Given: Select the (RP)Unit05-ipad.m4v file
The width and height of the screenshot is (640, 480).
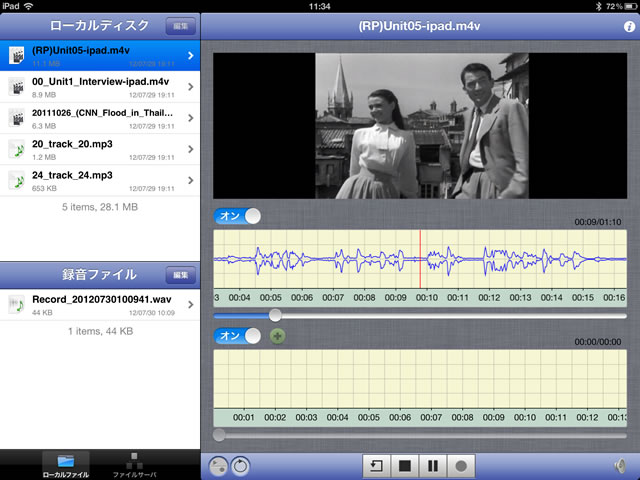Looking at the screenshot, I should [100, 56].
